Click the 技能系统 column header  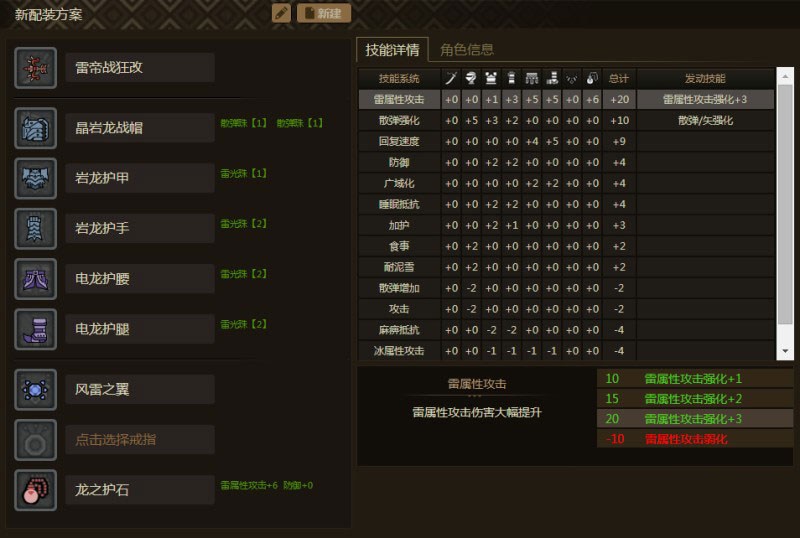pyautogui.click(x=399, y=78)
